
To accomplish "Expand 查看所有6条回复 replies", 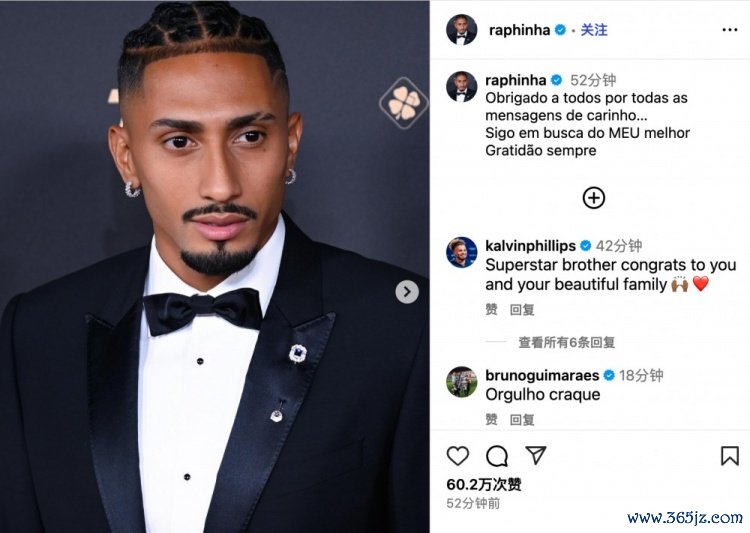I will click(x=567, y=342).
